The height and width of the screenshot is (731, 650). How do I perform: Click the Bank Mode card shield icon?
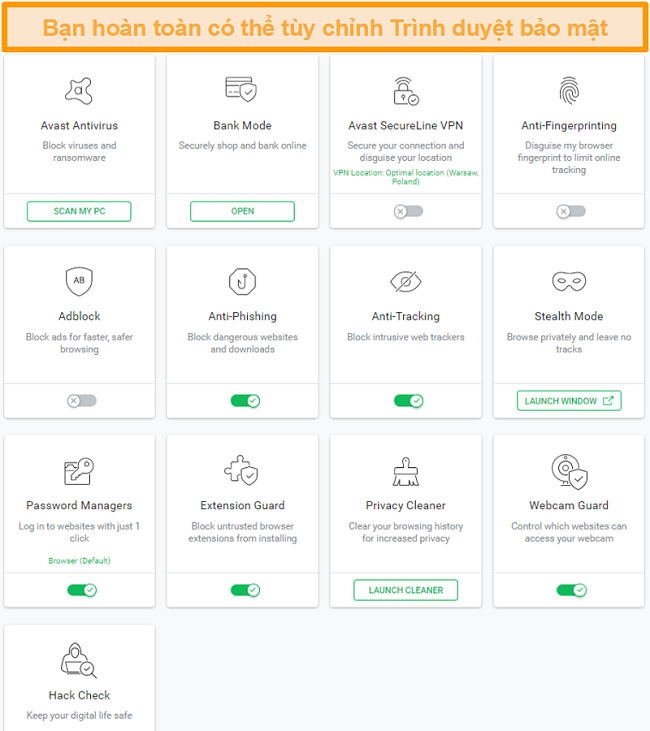point(242,89)
